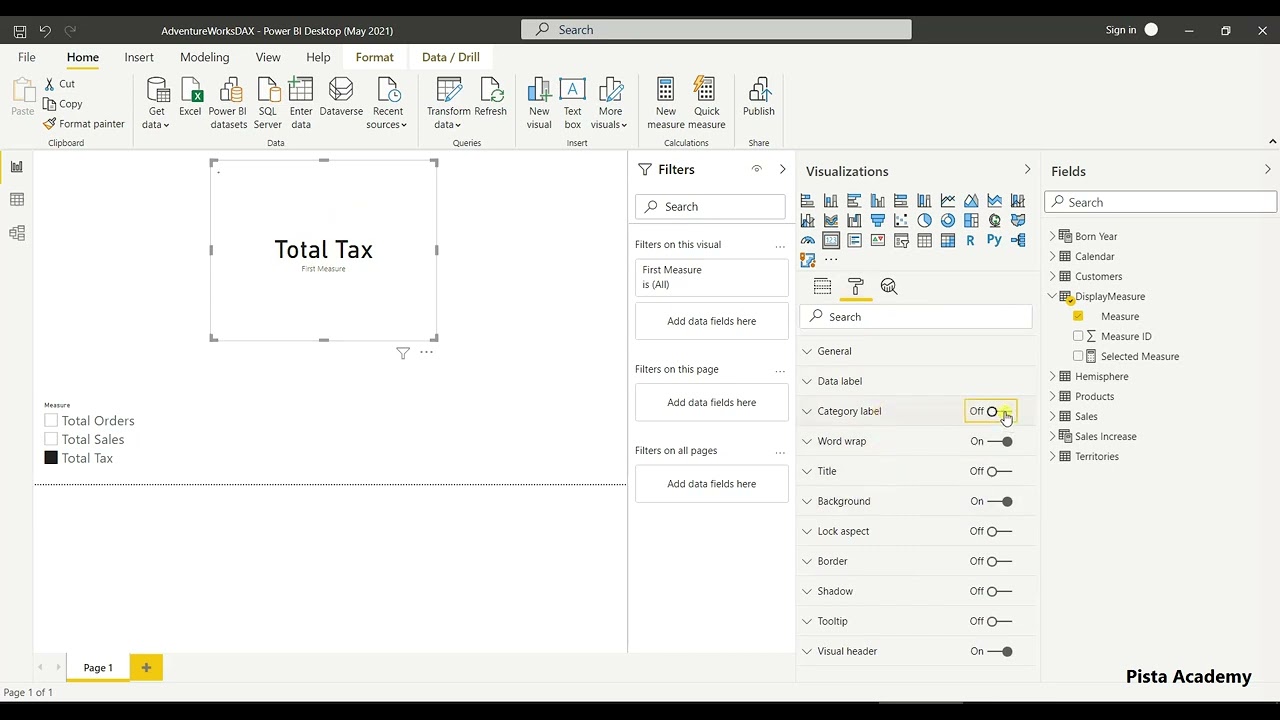Choose the treemap visualization
1280x720 pixels.
(x=971, y=221)
